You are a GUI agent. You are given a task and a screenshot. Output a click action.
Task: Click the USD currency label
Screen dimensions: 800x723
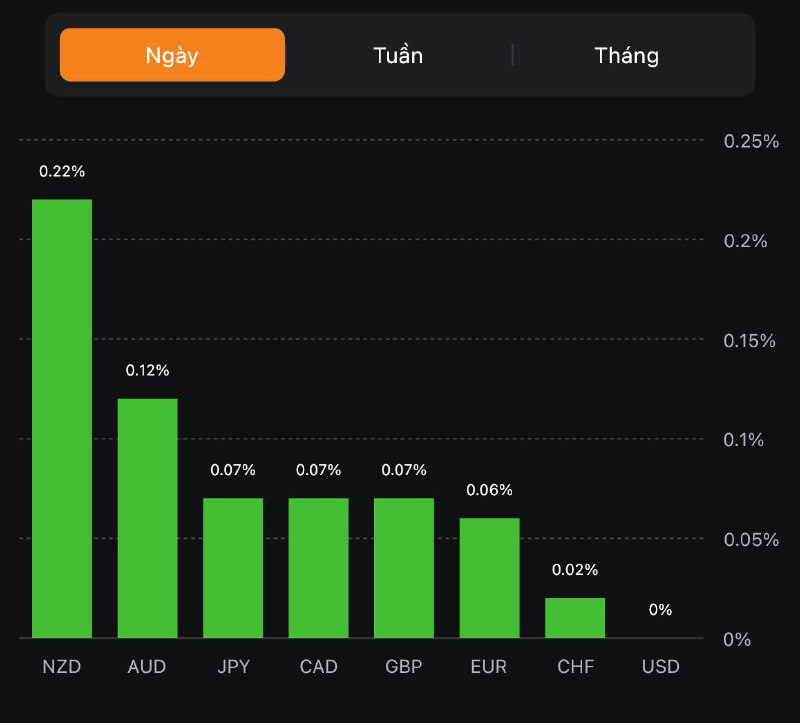[660, 667]
